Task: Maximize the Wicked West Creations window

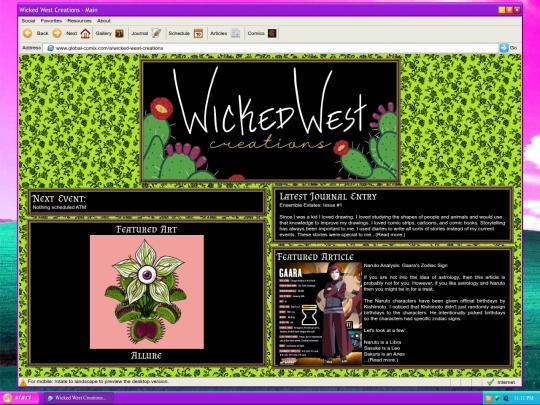Action: pyautogui.click(x=509, y=10)
